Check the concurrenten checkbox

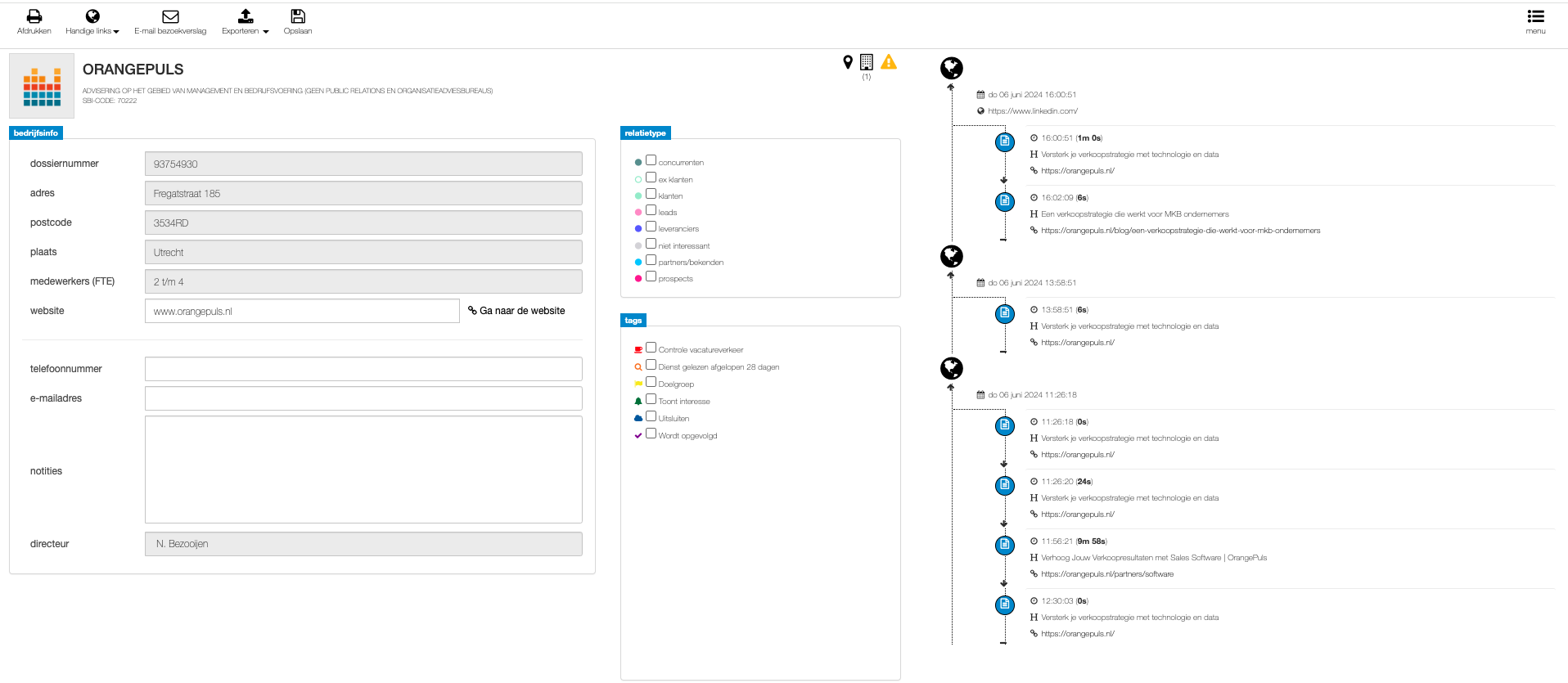click(651, 160)
